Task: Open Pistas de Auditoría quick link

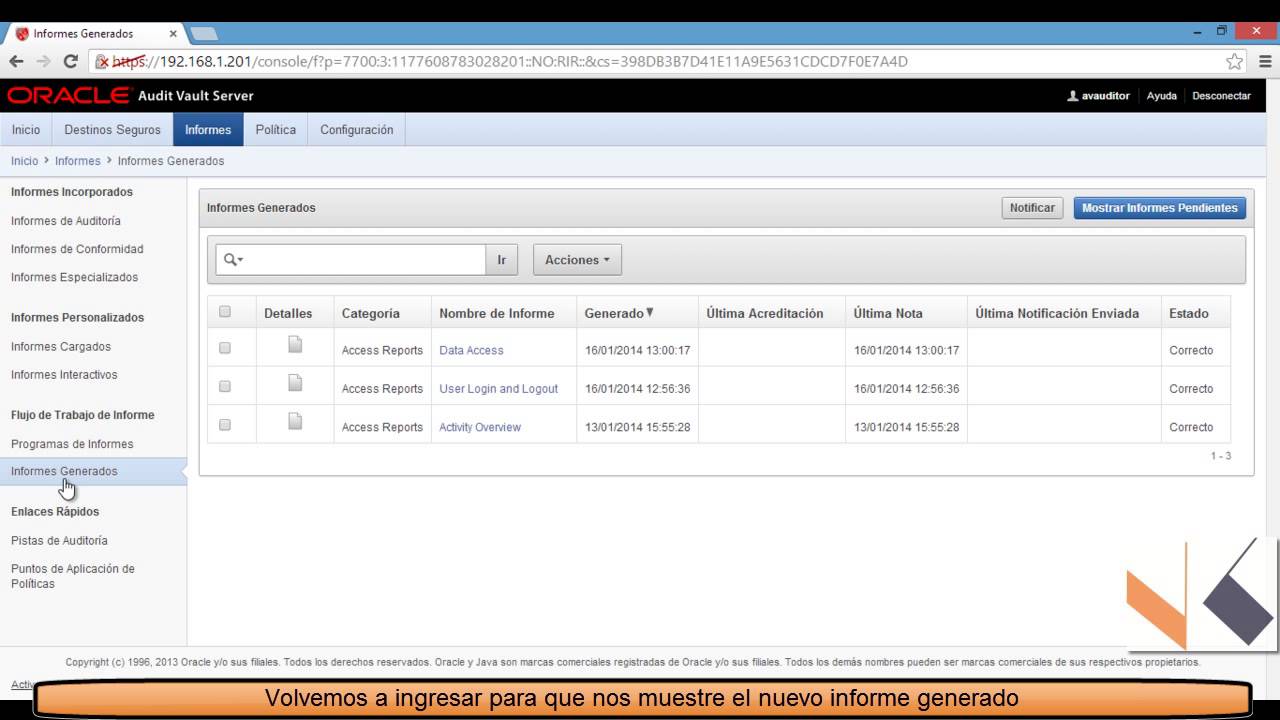Action: tap(59, 540)
